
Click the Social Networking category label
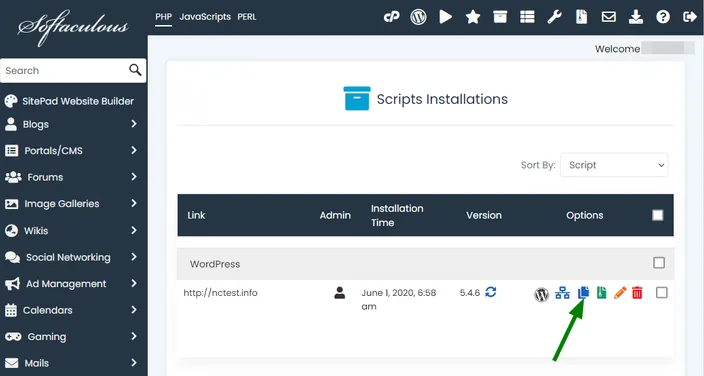point(68,257)
